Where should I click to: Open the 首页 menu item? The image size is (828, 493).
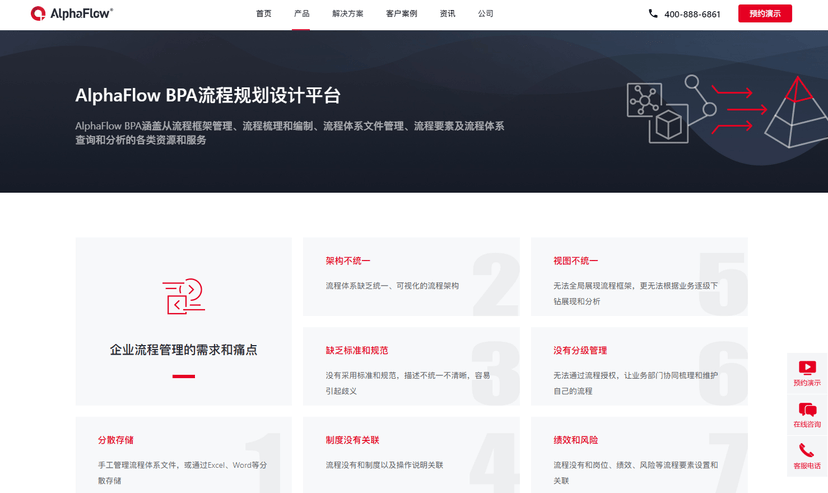[264, 14]
